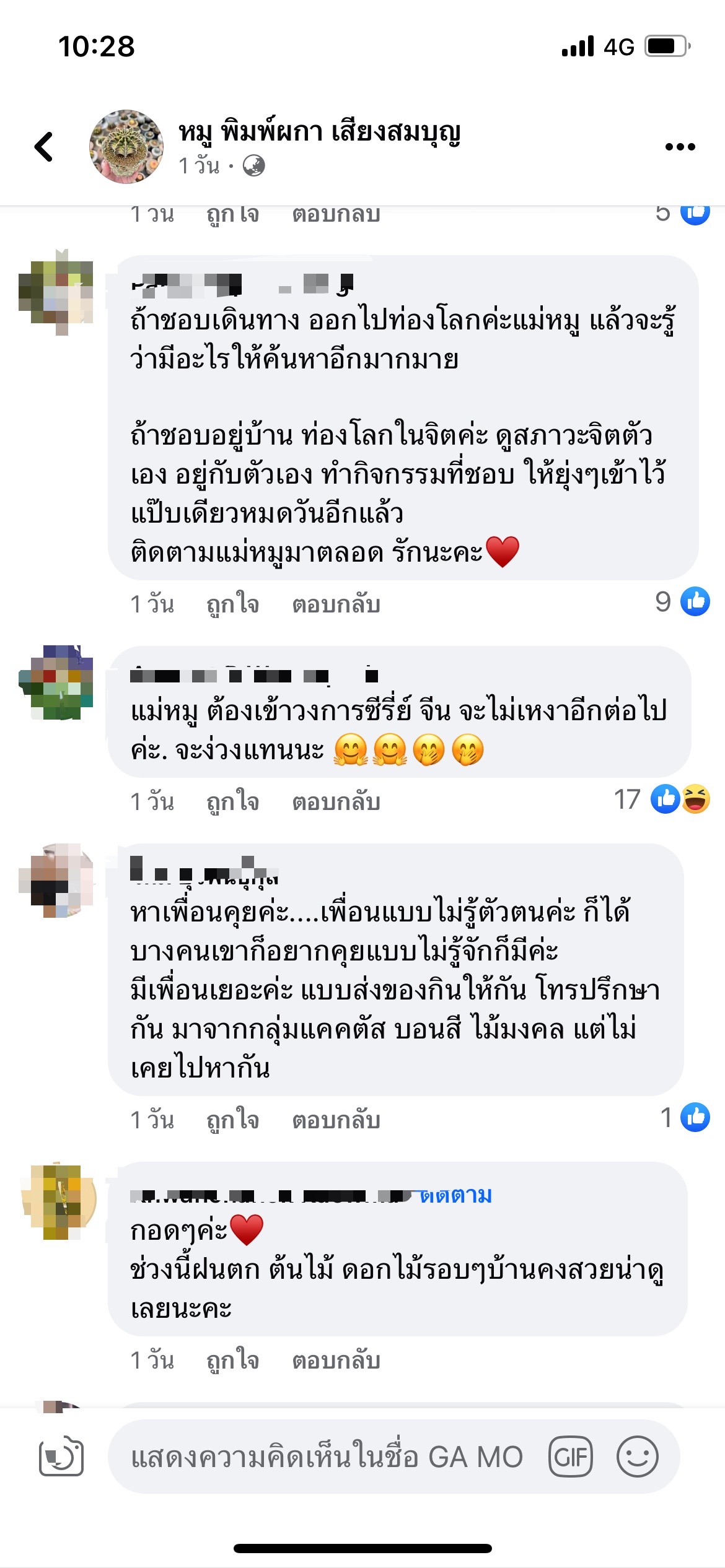725x1568 pixels.
Task: Tap the blue follow link on last comment
Action: [x=455, y=1195]
